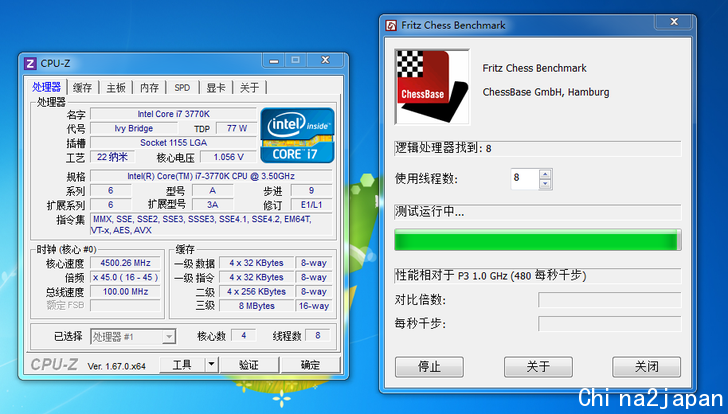Close the CPU-Z window
Viewport: 728px width, 414px height.
pos(325,60)
